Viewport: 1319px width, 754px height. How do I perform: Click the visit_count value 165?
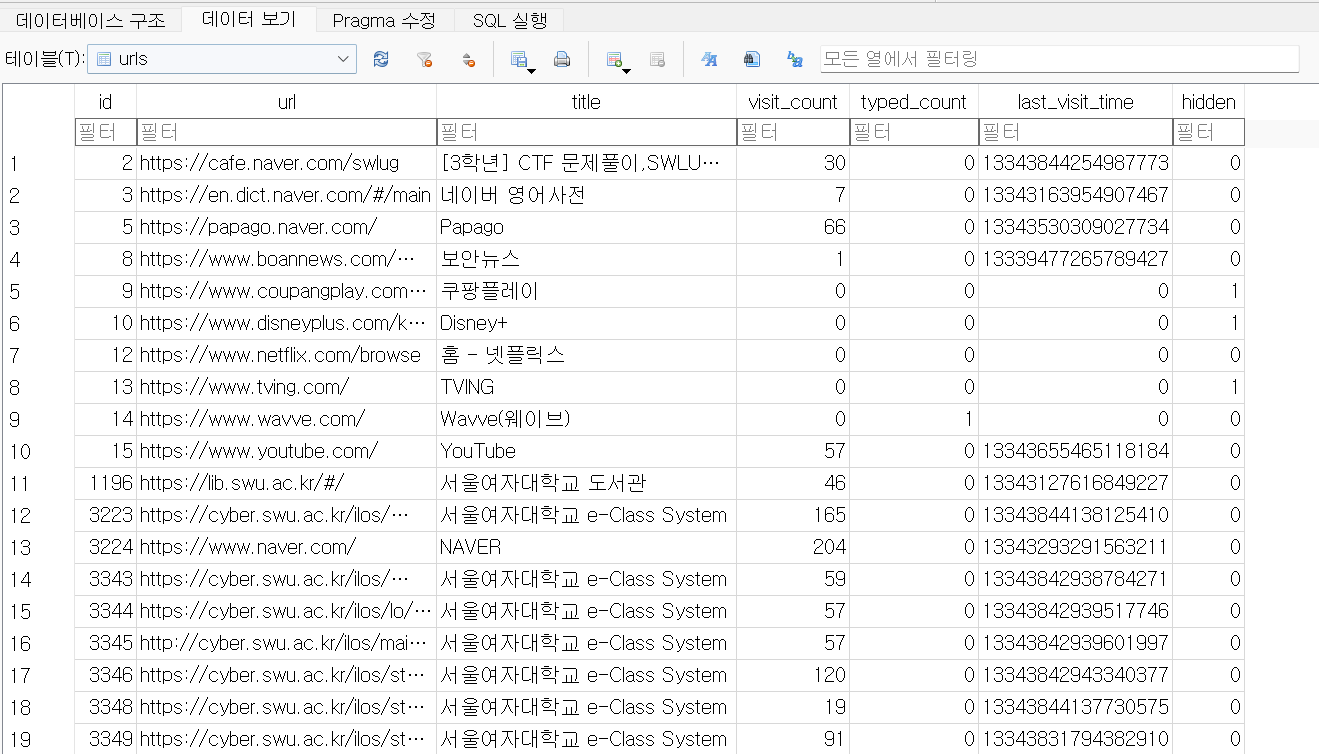click(793, 515)
